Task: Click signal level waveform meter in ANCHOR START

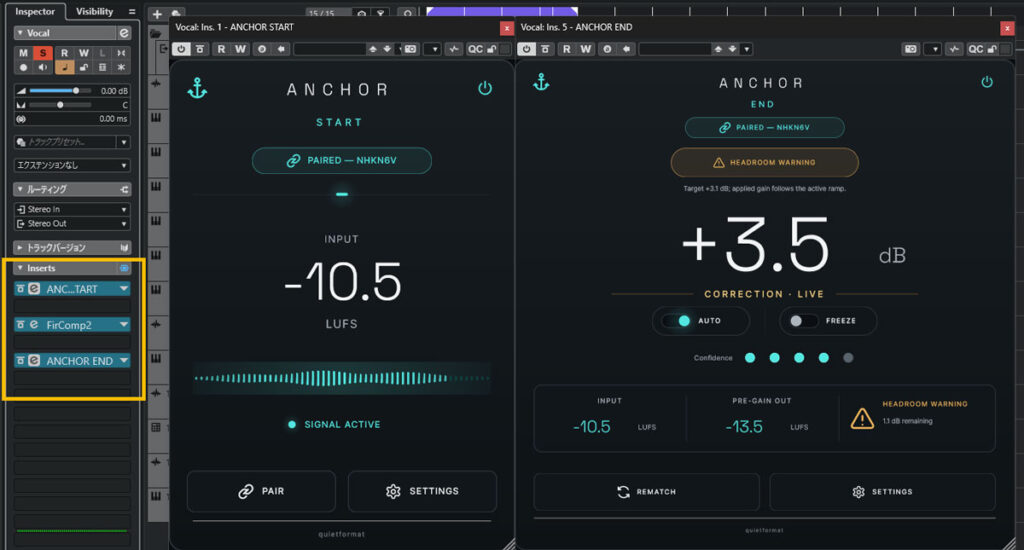Action: 342,378
